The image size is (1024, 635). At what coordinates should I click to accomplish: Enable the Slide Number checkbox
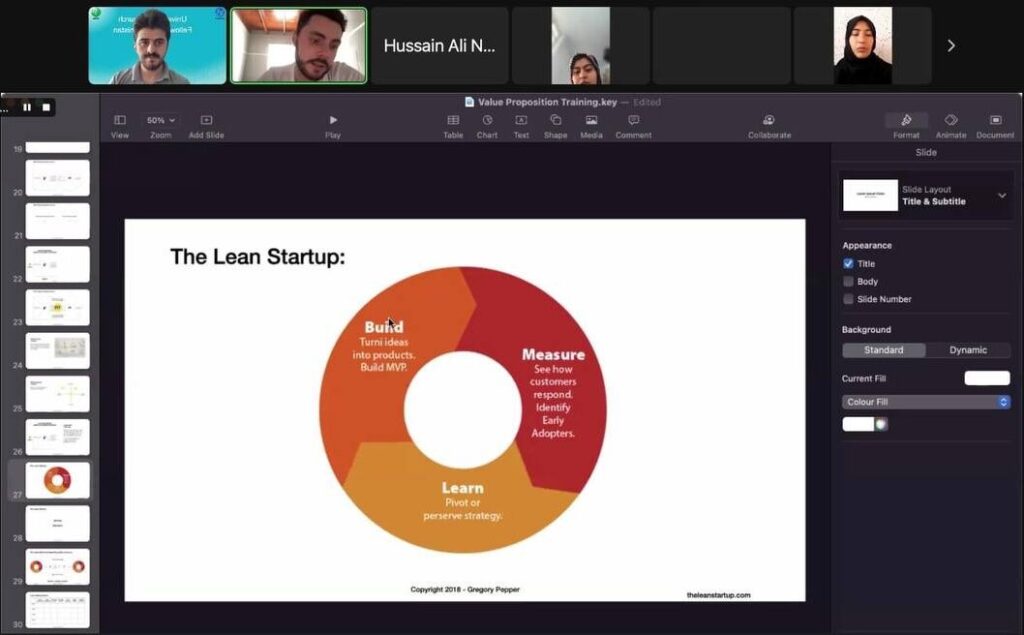(848, 299)
